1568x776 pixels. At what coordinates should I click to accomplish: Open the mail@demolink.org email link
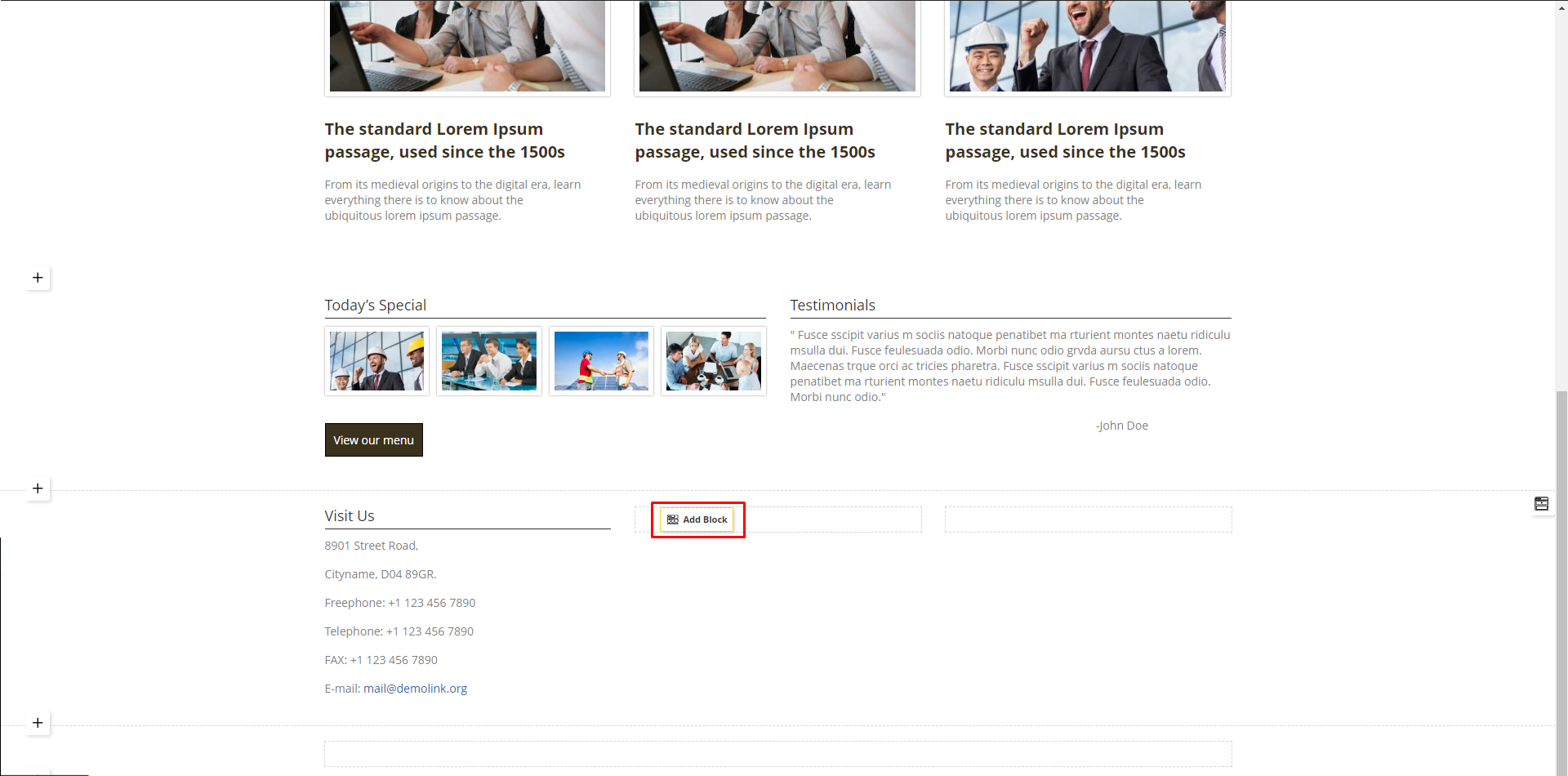415,689
